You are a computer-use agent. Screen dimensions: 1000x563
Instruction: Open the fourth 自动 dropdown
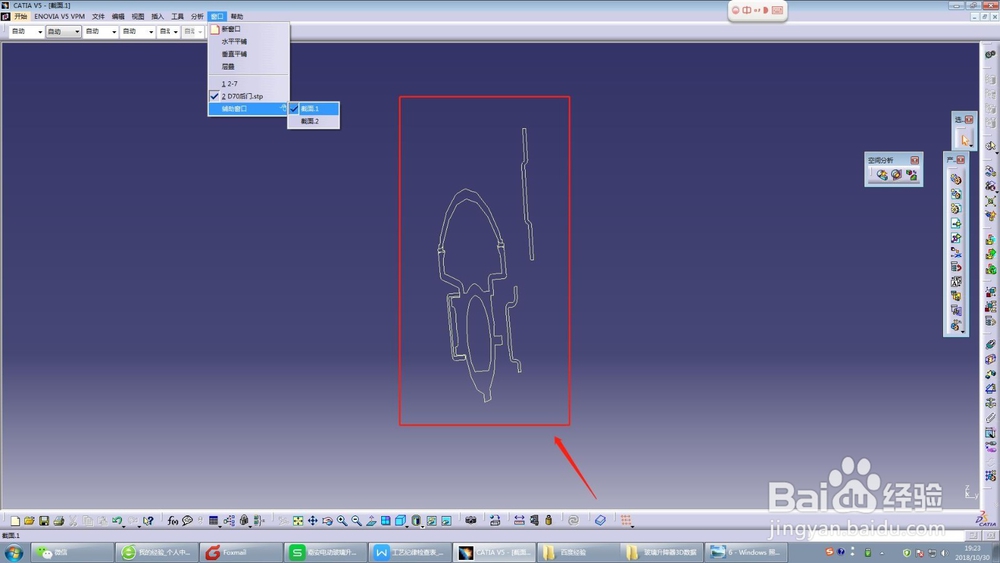(137, 31)
